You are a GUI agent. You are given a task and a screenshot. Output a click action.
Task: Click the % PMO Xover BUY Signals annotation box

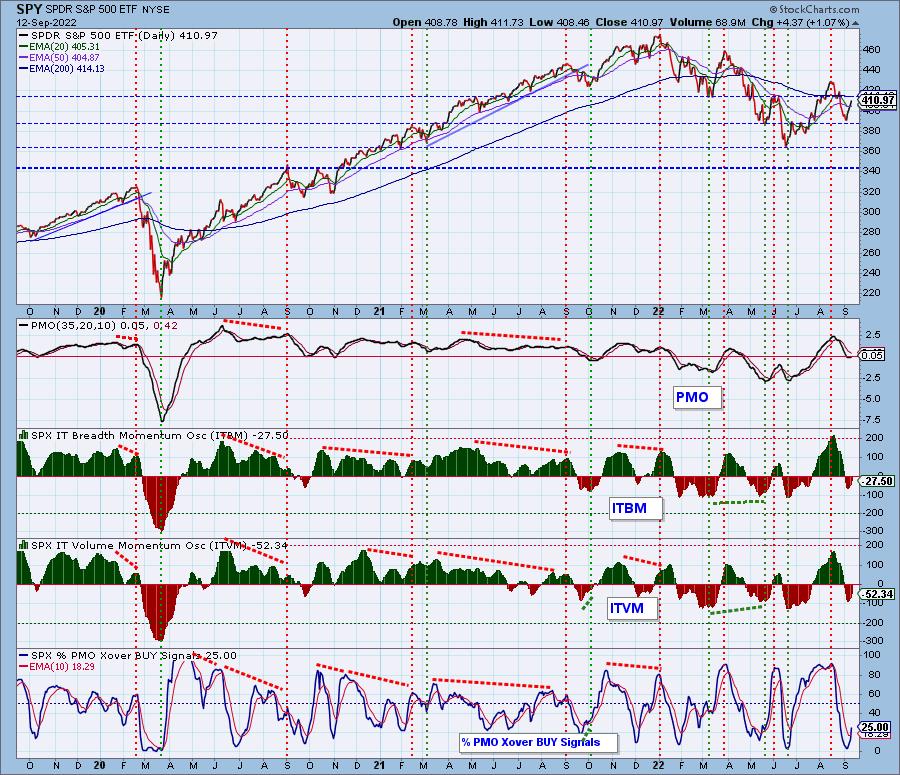pyautogui.click(x=538, y=742)
